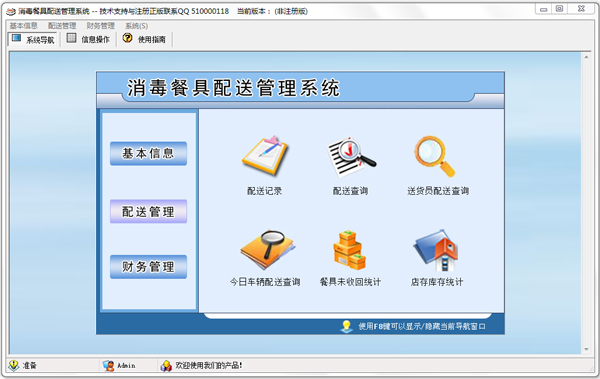Minimize the application window
Viewport: 600px width, 379px height.
[543, 9]
